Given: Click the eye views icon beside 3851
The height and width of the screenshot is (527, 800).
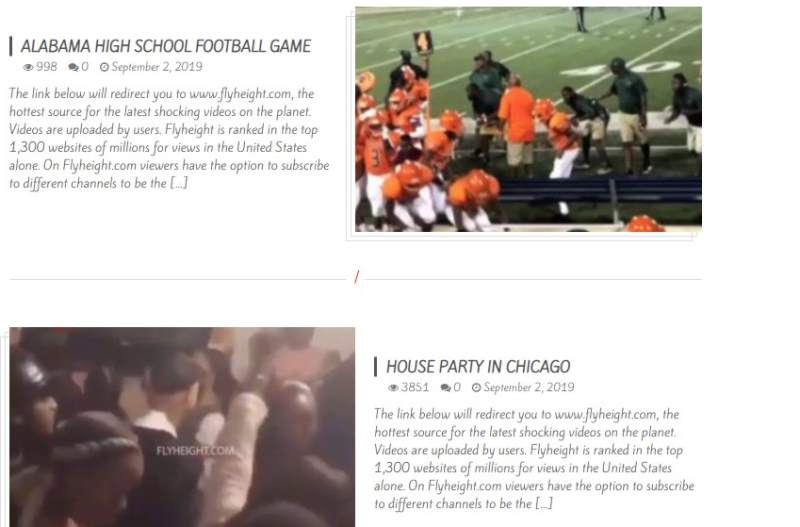Looking at the screenshot, I should click(x=393, y=388).
